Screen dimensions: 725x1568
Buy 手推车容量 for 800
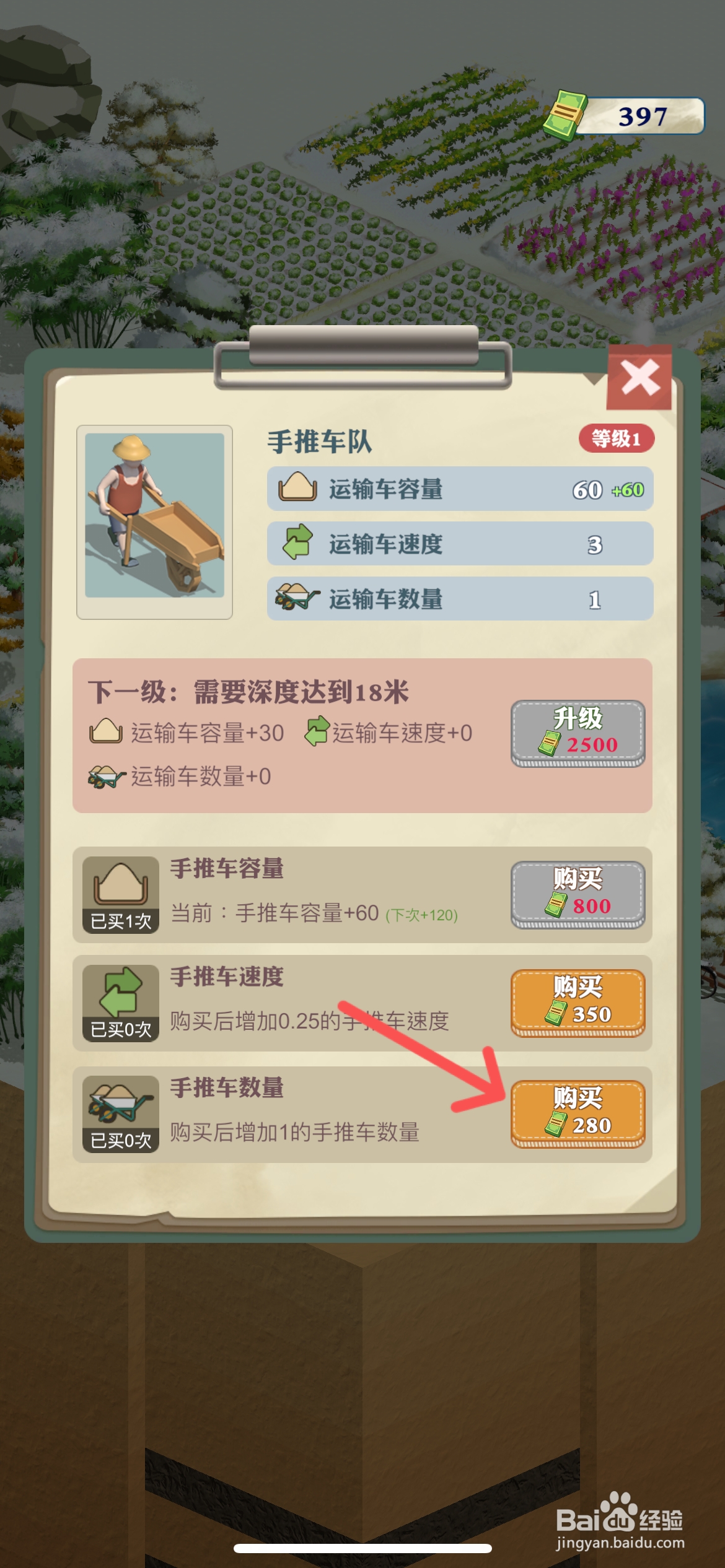(x=578, y=894)
